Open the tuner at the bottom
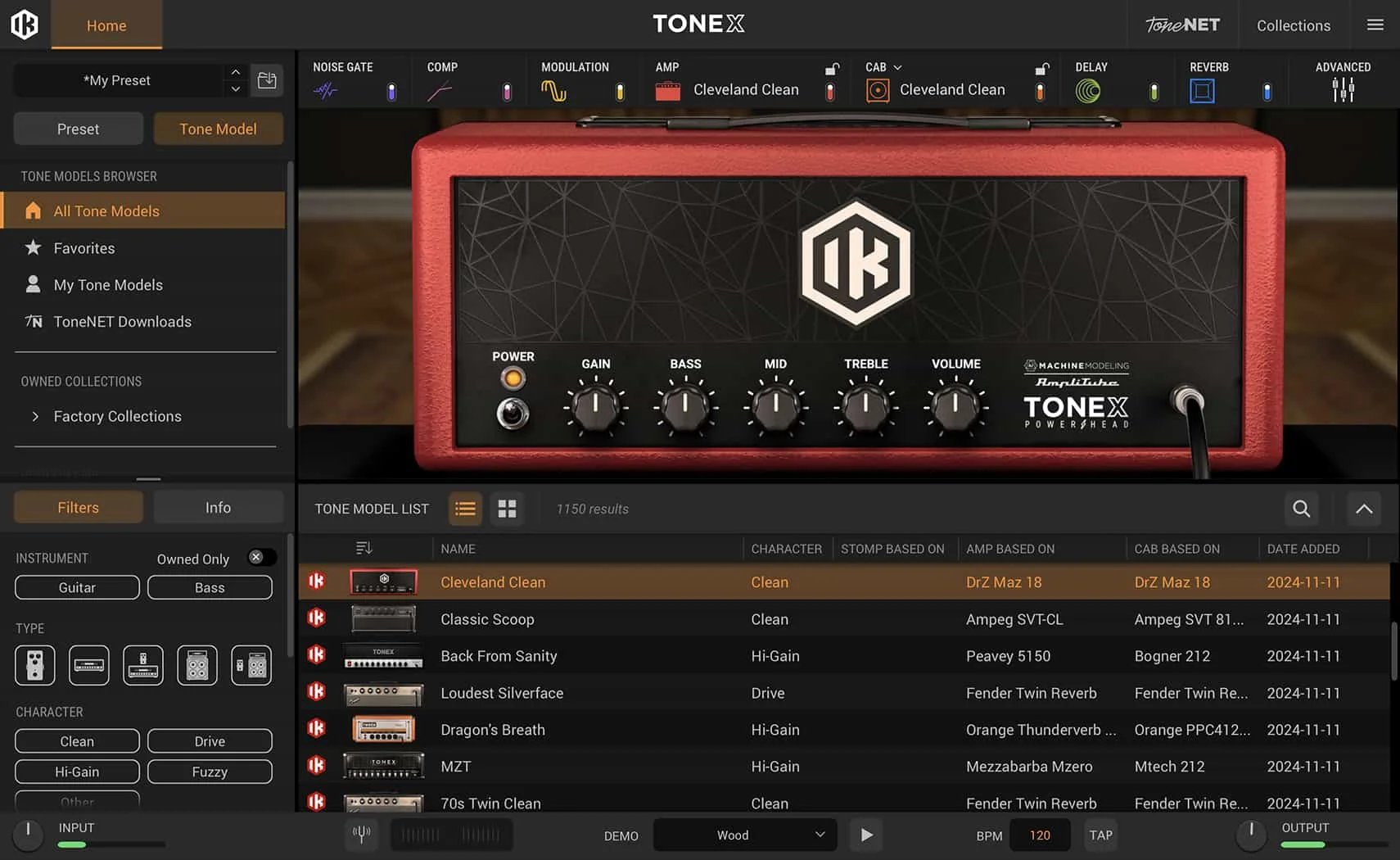 [x=361, y=835]
